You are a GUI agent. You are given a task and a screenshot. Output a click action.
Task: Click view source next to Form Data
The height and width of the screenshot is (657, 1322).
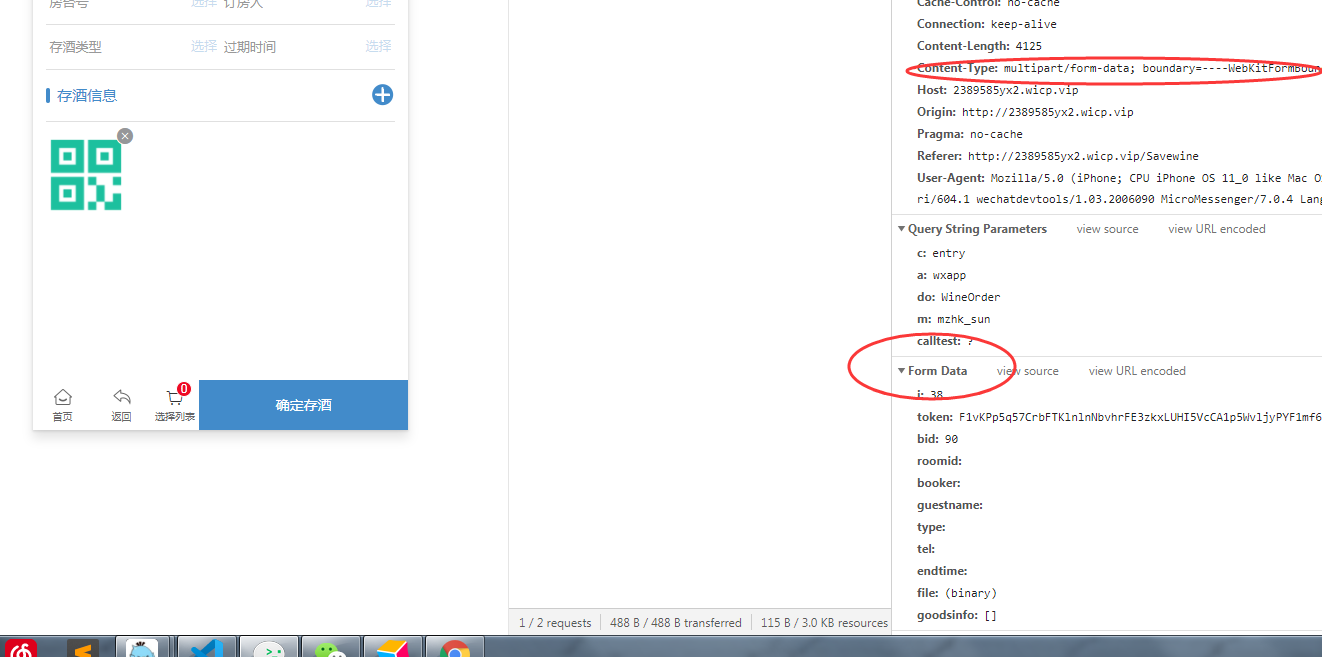click(1027, 371)
